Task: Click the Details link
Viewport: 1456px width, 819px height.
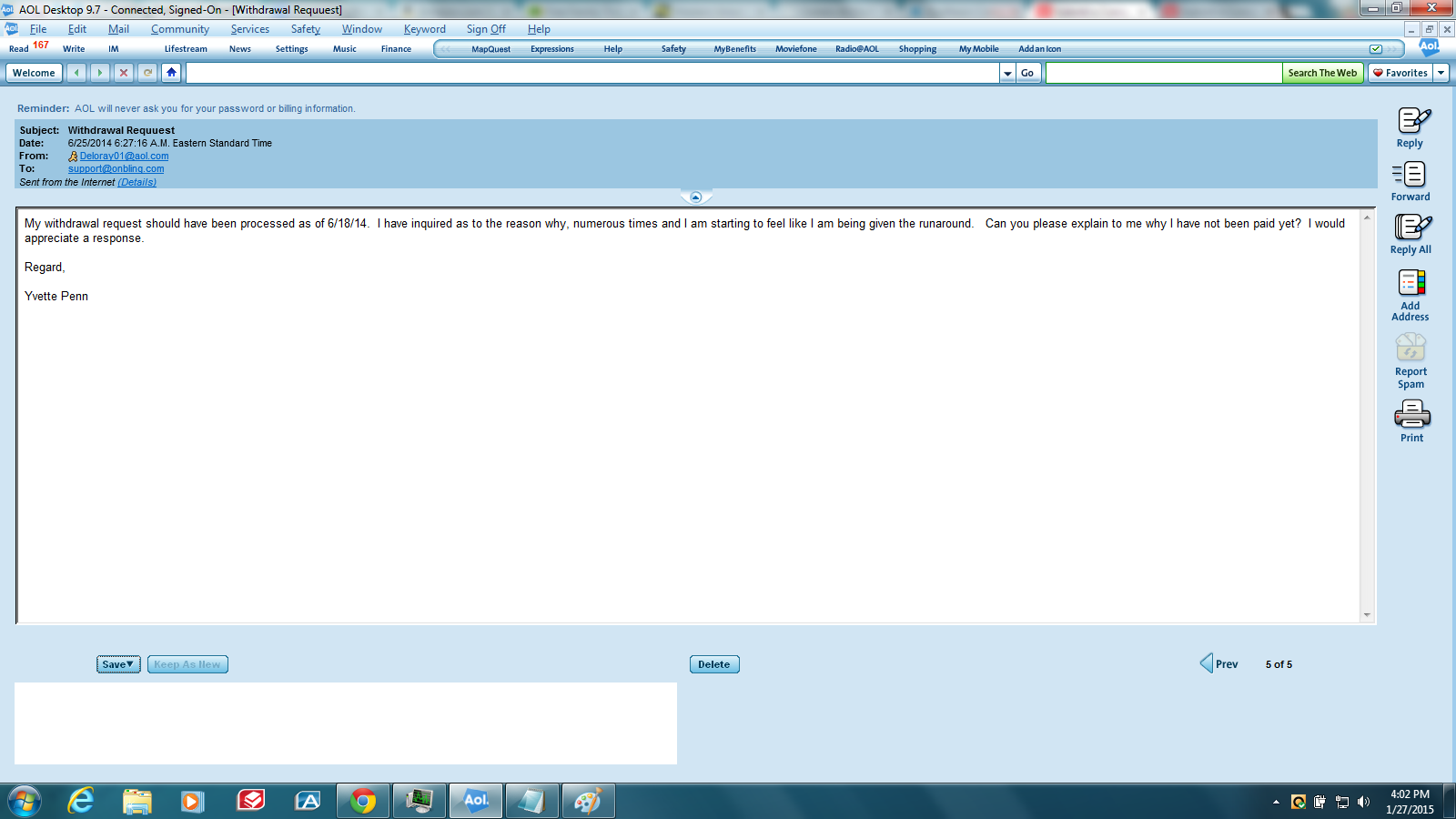Action: tap(137, 183)
